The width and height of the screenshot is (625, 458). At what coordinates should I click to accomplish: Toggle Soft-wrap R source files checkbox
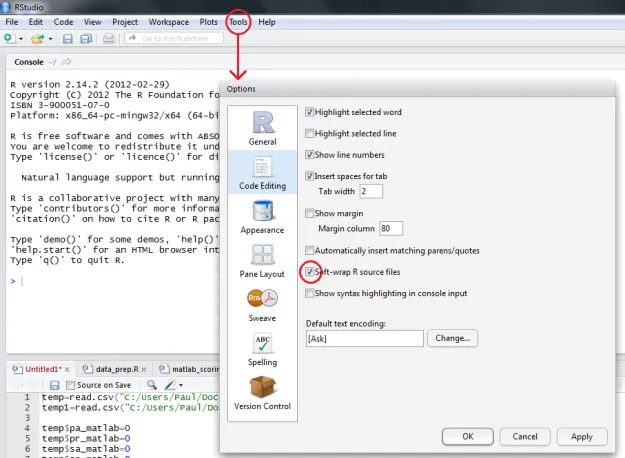coord(309,272)
